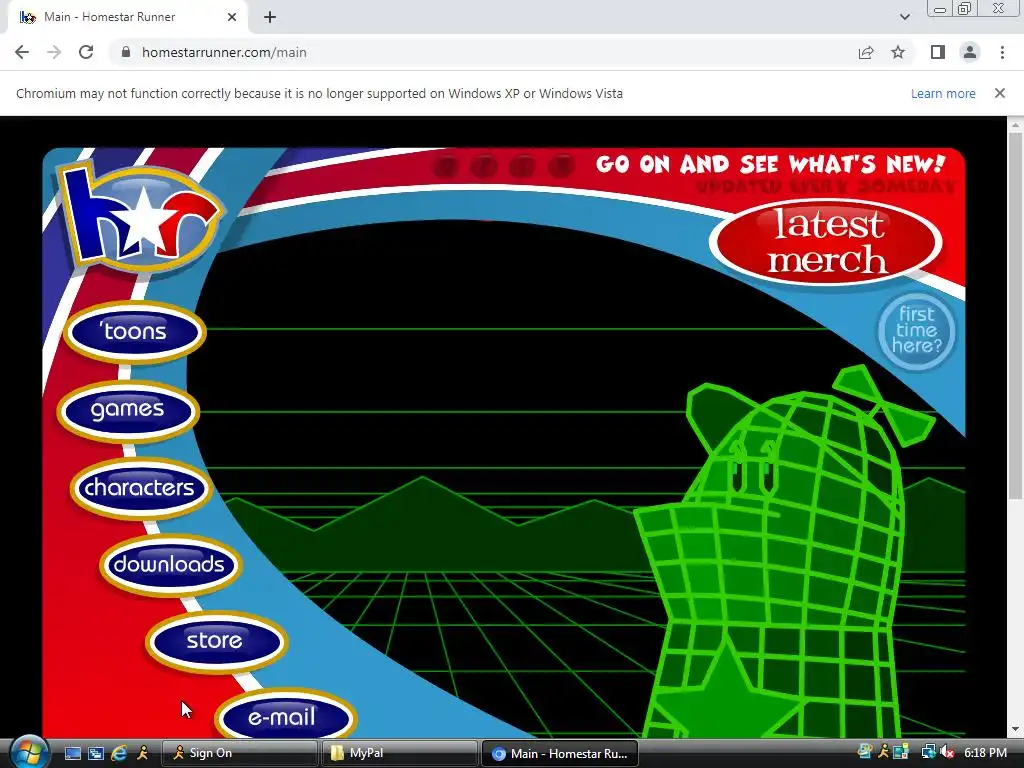Launch AIM running man quick launch icon

pyautogui.click(x=142, y=753)
